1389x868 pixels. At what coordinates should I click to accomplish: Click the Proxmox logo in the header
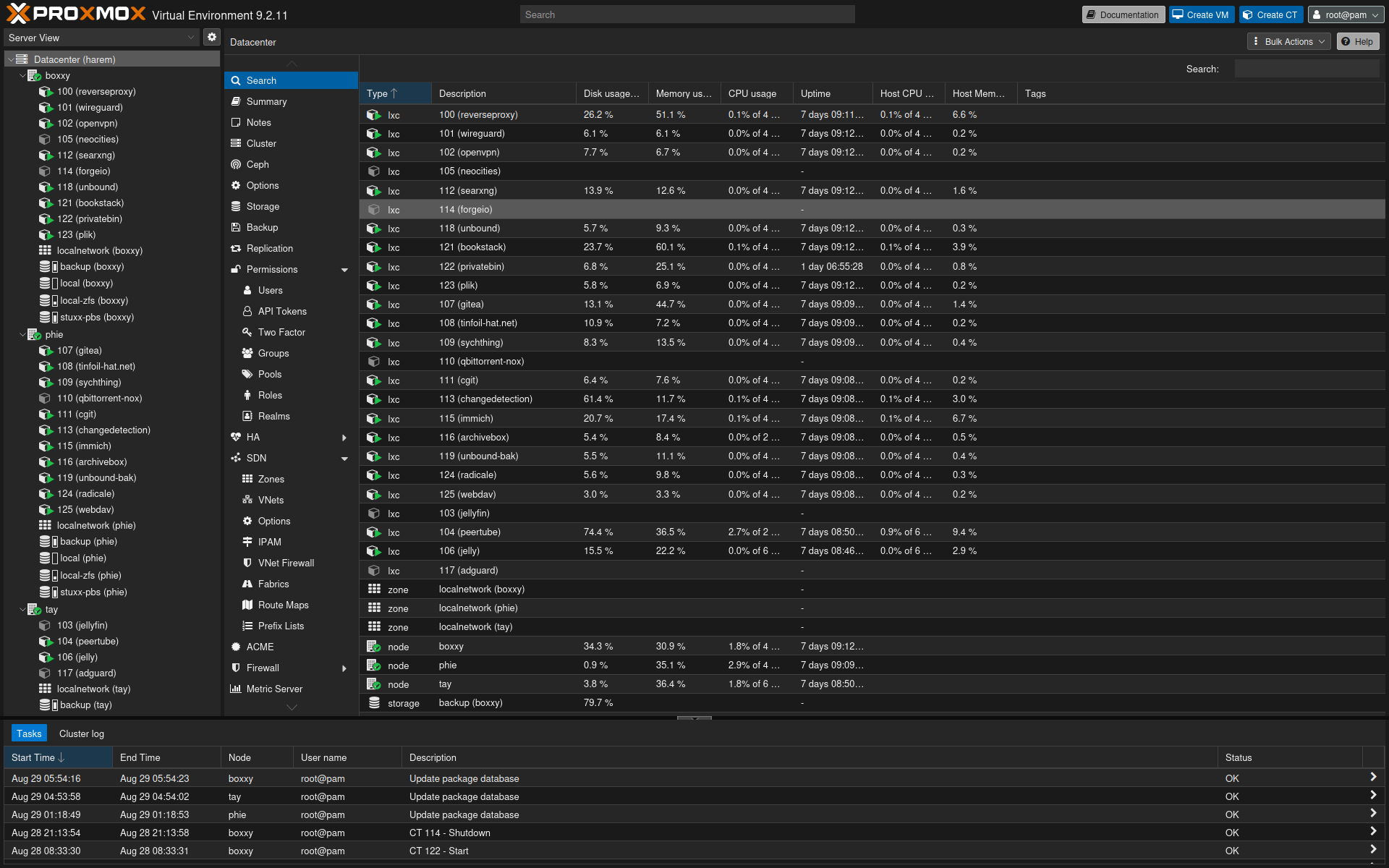[76, 14]
